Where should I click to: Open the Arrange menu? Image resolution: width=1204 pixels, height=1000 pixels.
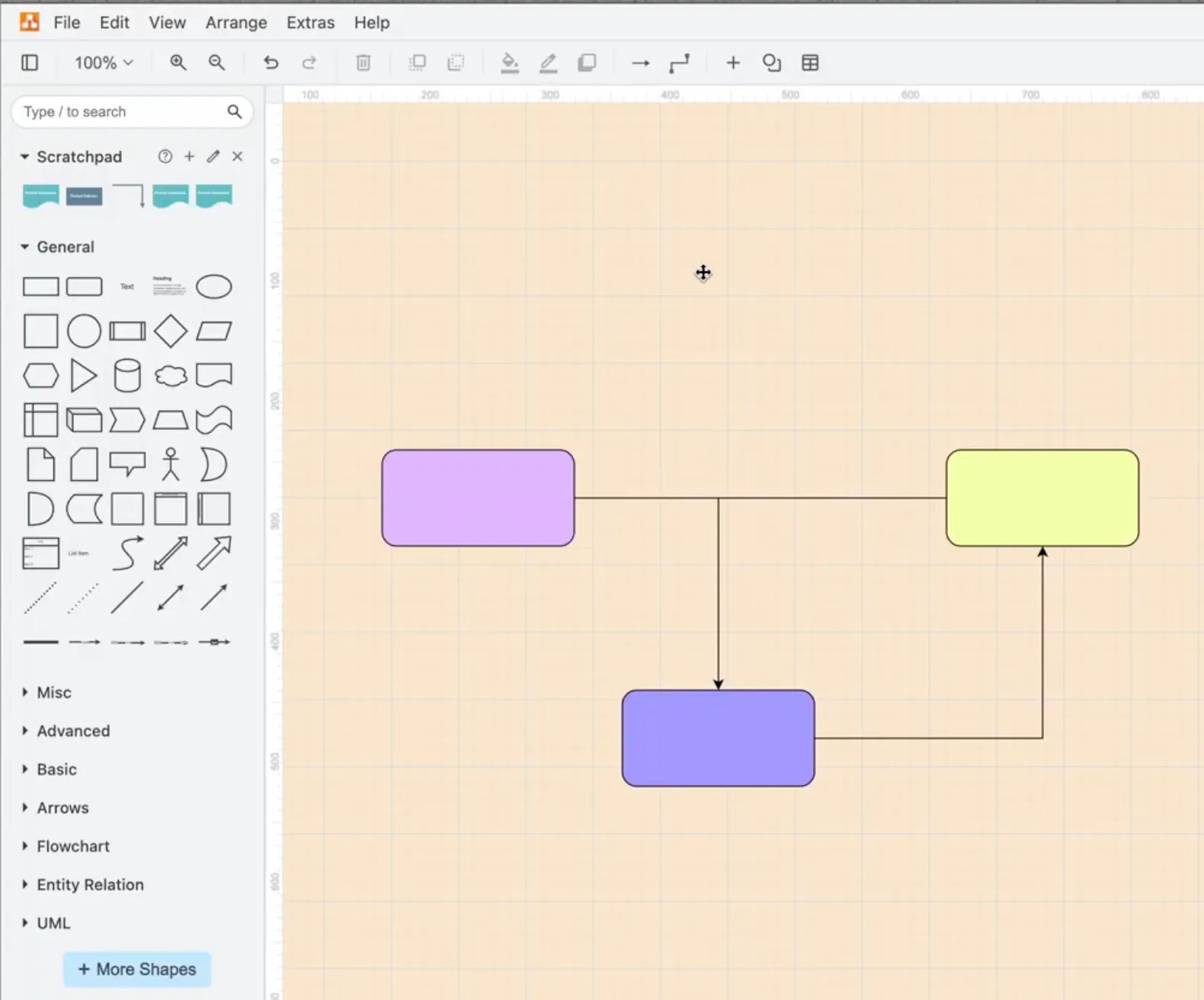(x=236, y=23)
